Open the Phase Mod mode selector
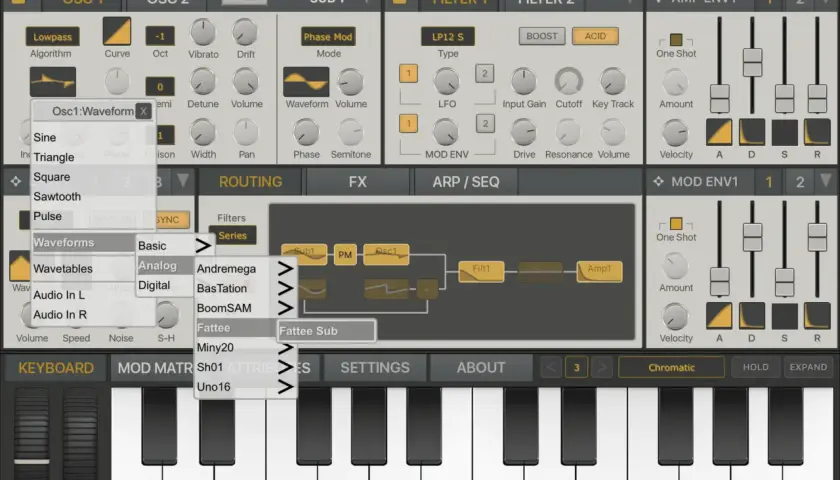The width and height of the screenshot is (840, 480). pyautogui.click(x=328, y=36)
